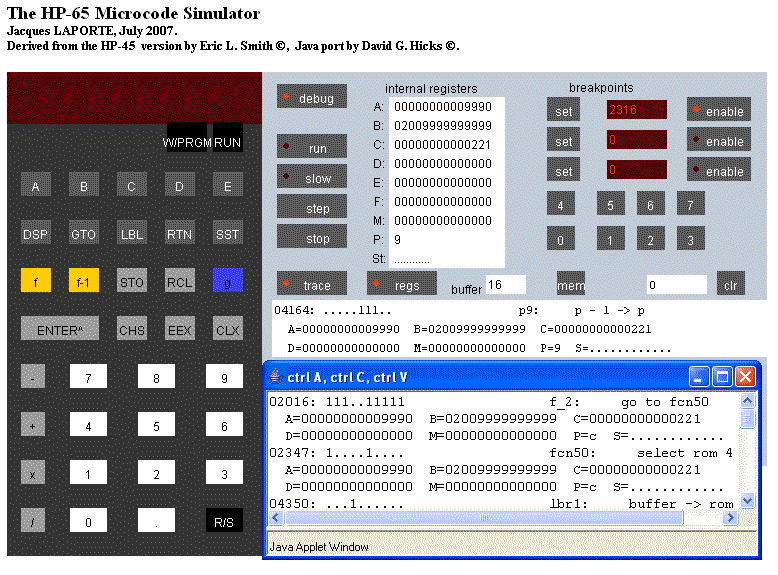Minimize the ctrl A, ctrl C, ctrl V window

[699, 377]
